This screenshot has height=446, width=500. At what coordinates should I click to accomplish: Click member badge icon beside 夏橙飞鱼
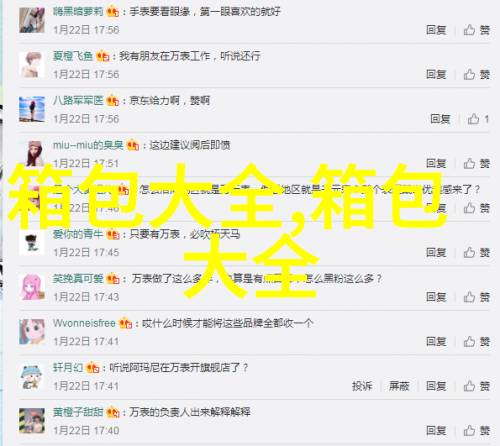[103, 56]
